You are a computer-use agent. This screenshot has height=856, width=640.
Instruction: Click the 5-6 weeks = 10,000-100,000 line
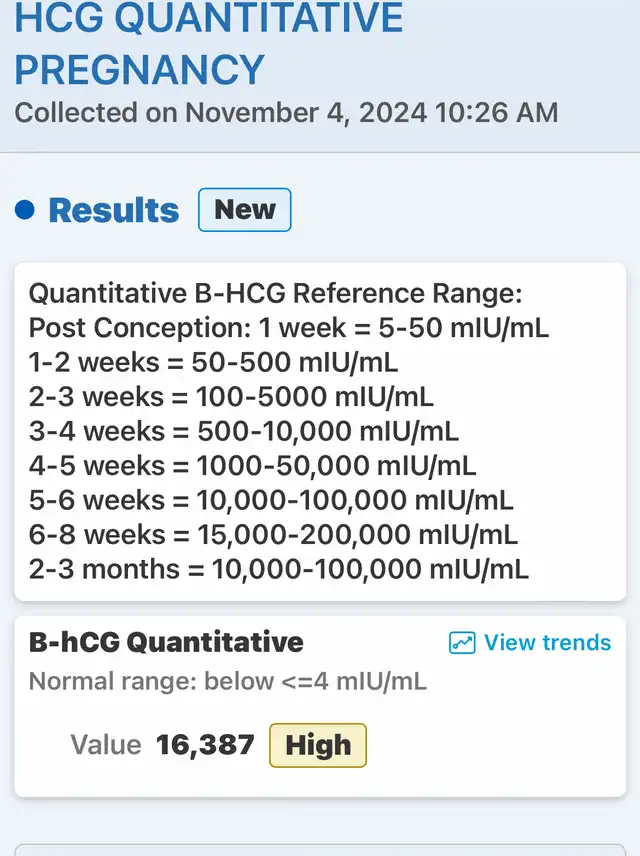click(271, 500)
